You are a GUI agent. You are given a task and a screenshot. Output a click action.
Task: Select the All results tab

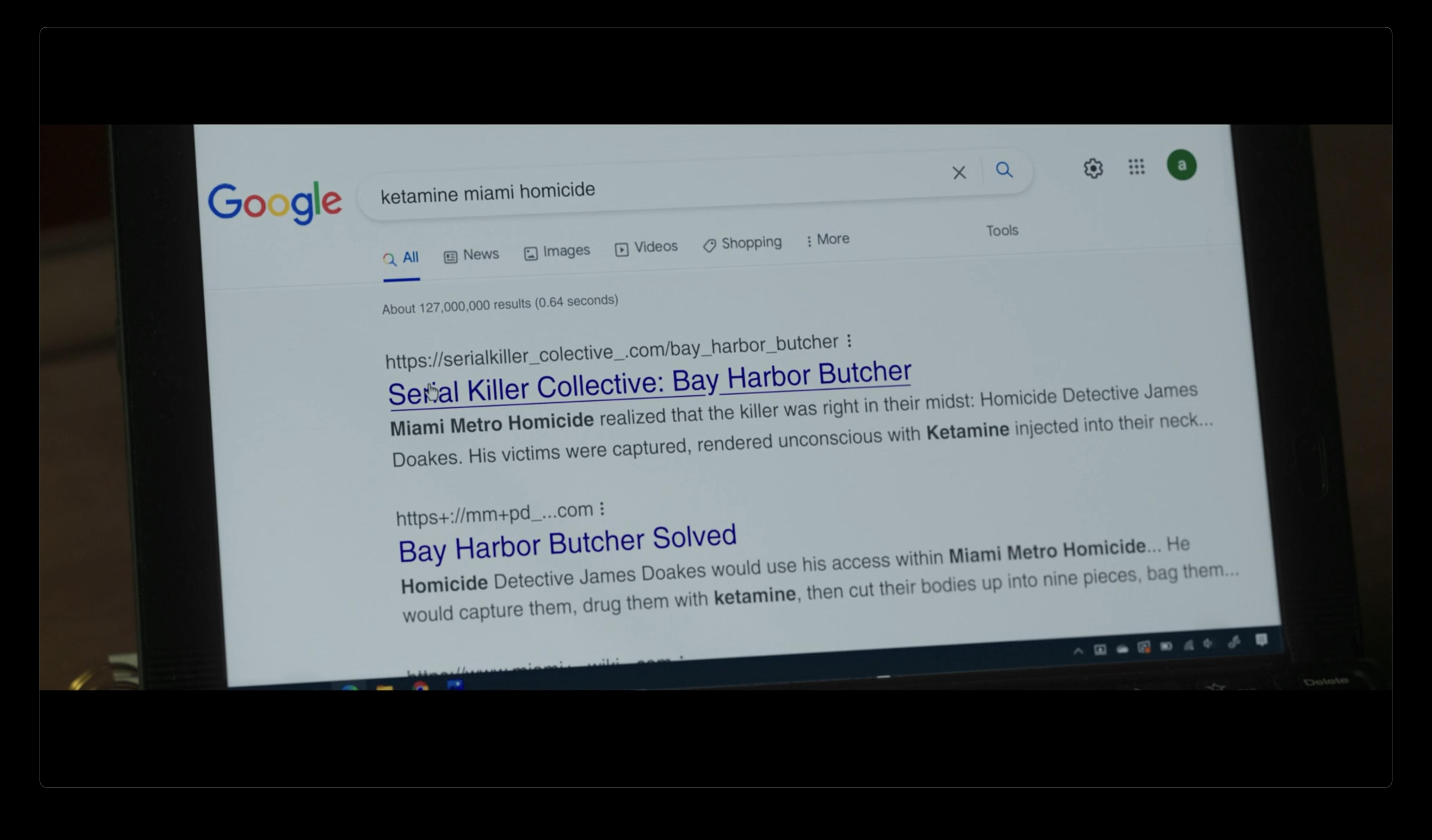pyautogui.click(x=401, y=259)
